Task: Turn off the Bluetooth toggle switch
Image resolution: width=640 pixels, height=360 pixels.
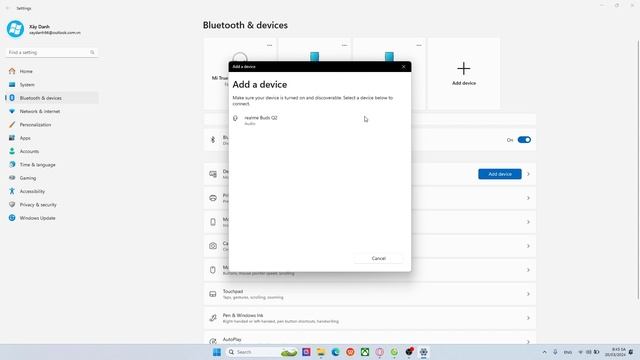Action: pos(524,140)
